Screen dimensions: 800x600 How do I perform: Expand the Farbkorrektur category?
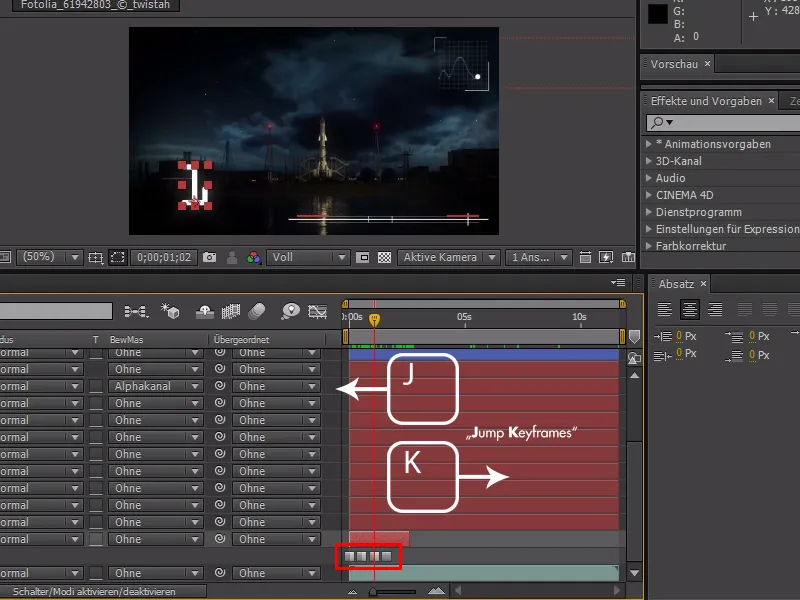(648, 245)
